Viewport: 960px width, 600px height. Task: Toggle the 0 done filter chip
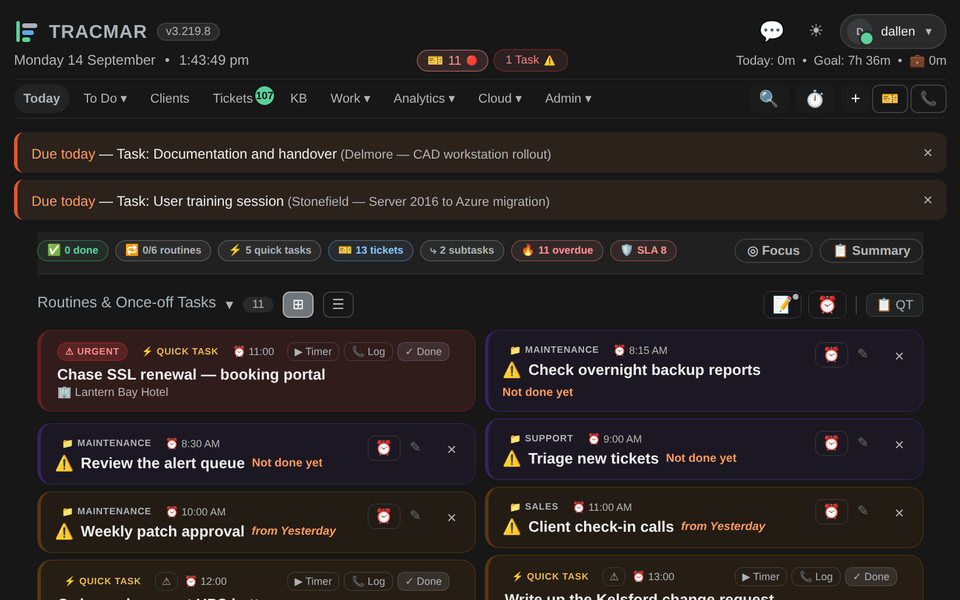point(73,250)
